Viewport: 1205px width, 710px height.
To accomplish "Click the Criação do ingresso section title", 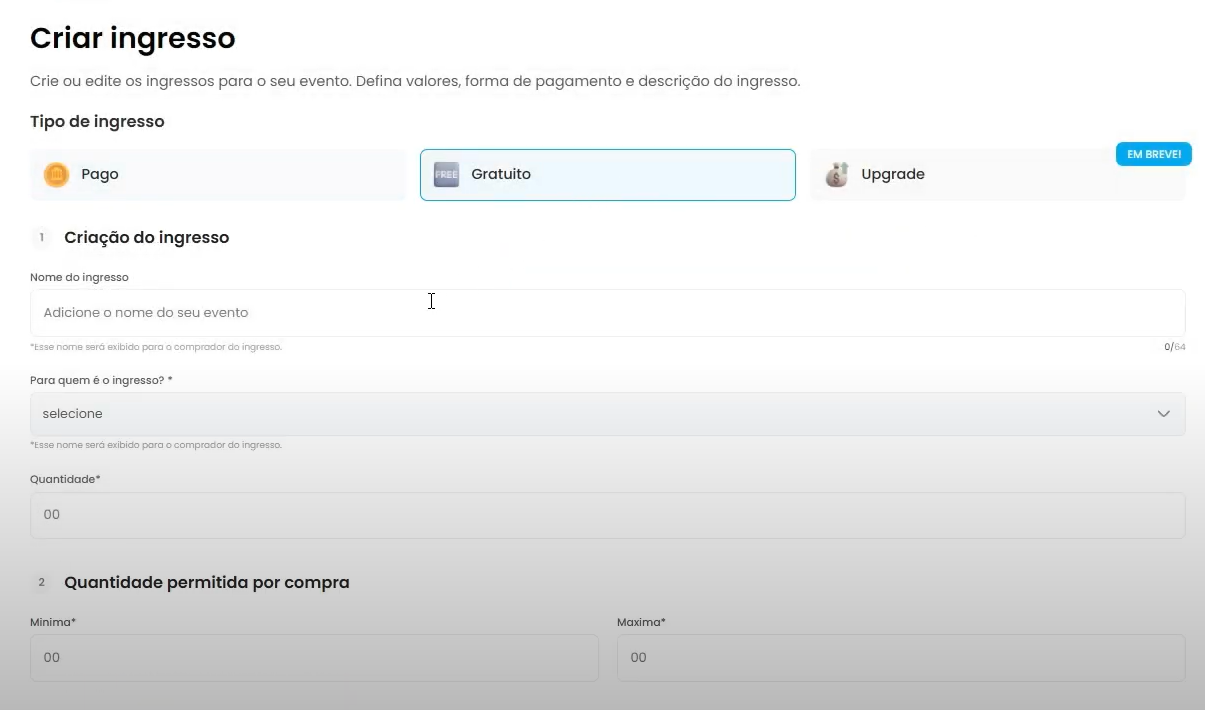I will point(147,238).
